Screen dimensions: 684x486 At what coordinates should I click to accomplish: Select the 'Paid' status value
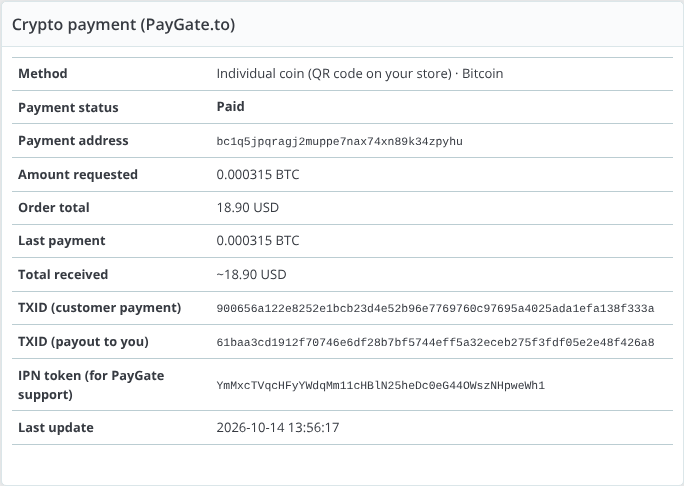[x=230, y=106]
